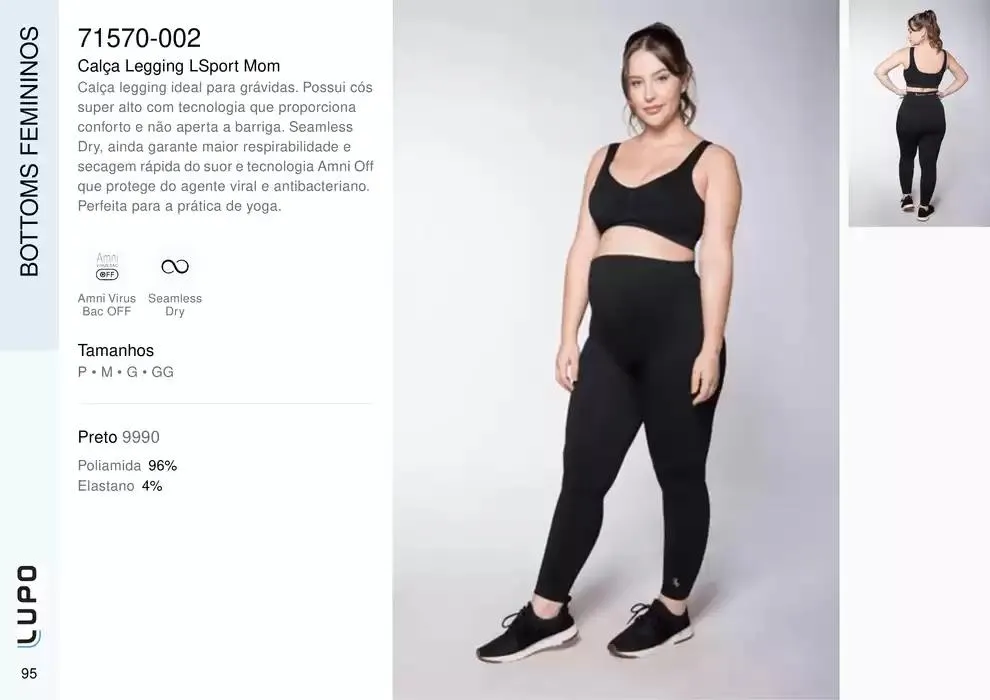Click the Bottoms Femininos section label
Screen dimensions: 990x700
(29, 151)
